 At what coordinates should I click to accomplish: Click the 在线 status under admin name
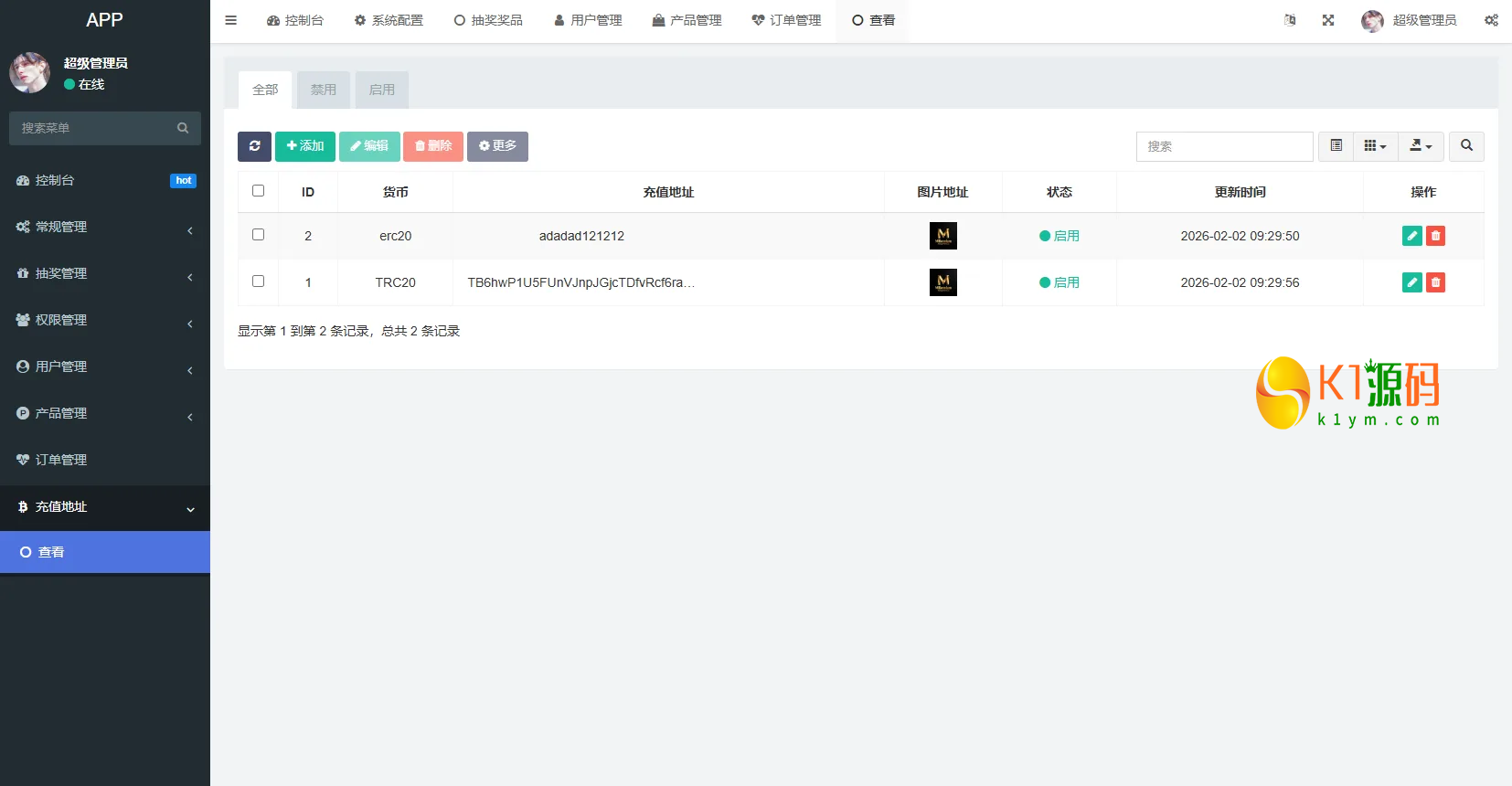(x=84, y=84)
